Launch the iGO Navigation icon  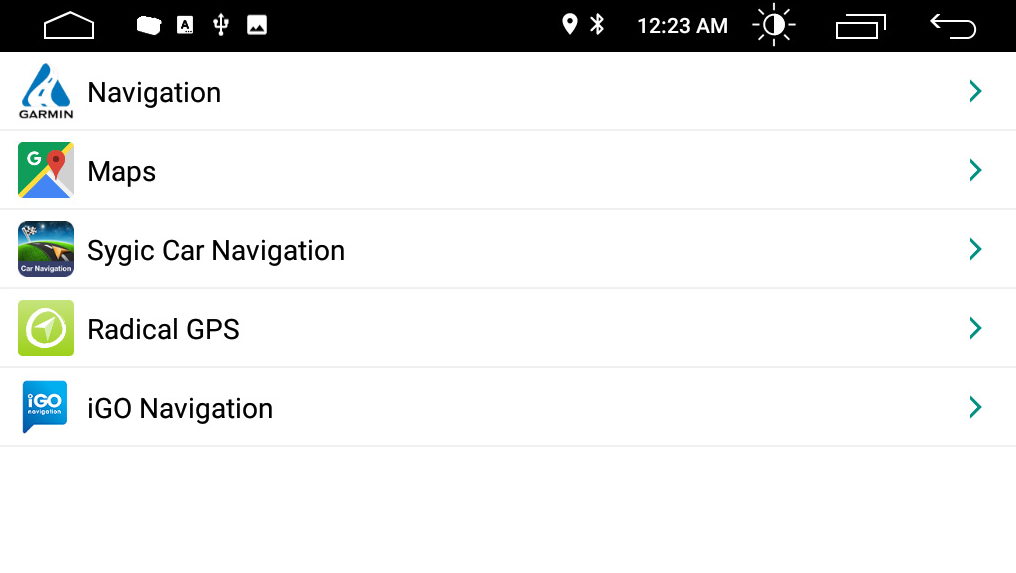pyautogui.click(x=45, y=406)
